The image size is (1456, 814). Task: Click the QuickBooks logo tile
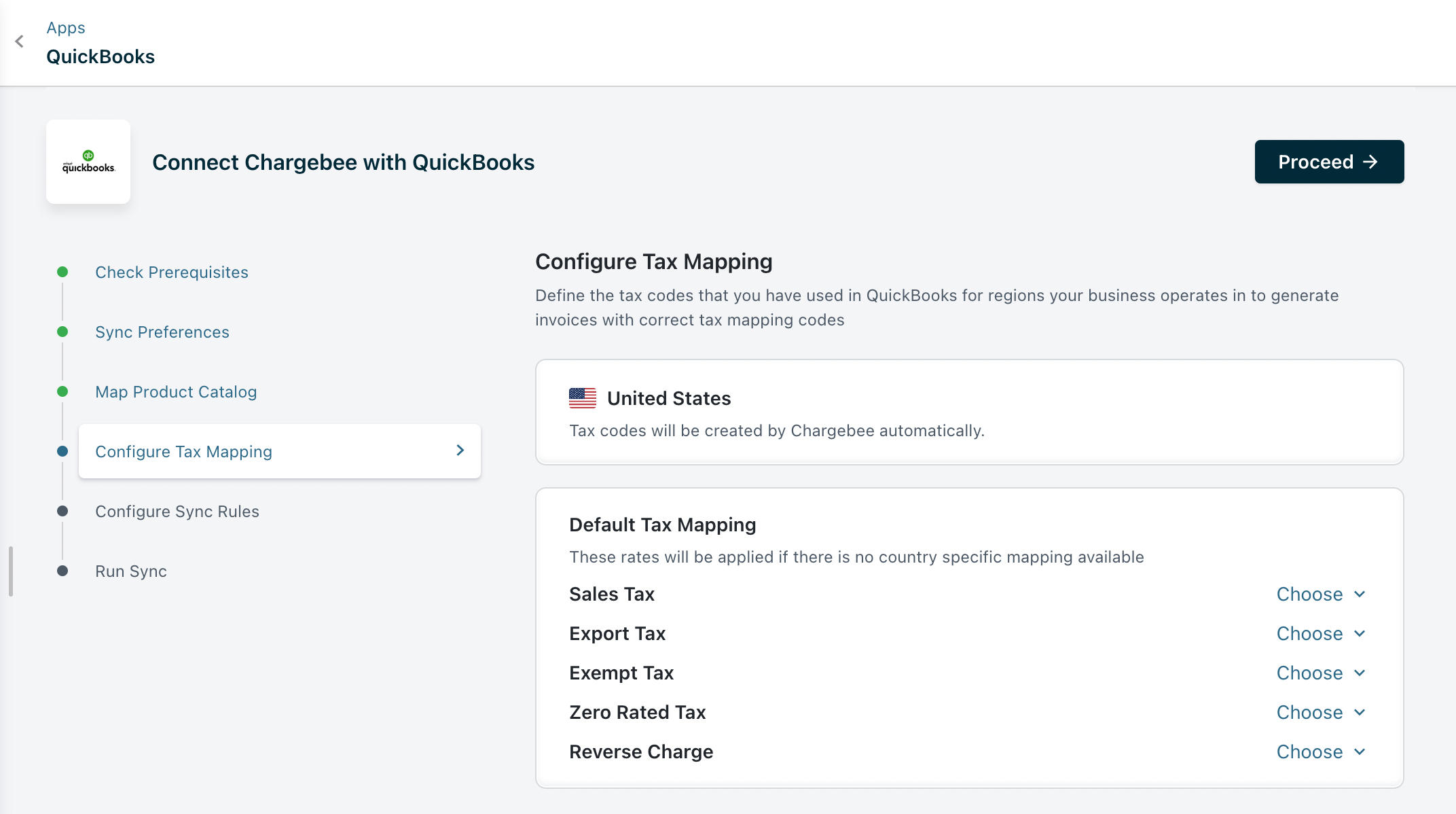pos(88,162)
